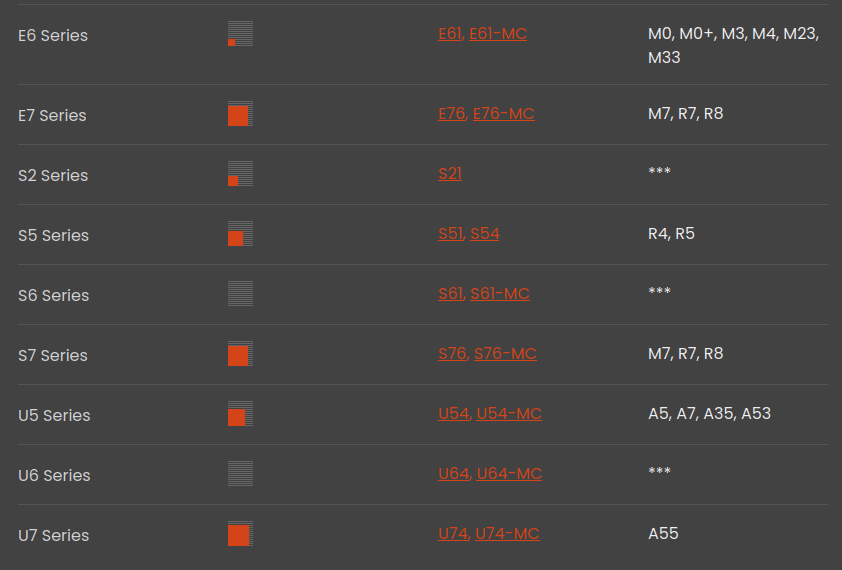
Task: Open the S61-MC link
Action: [500, 294]
